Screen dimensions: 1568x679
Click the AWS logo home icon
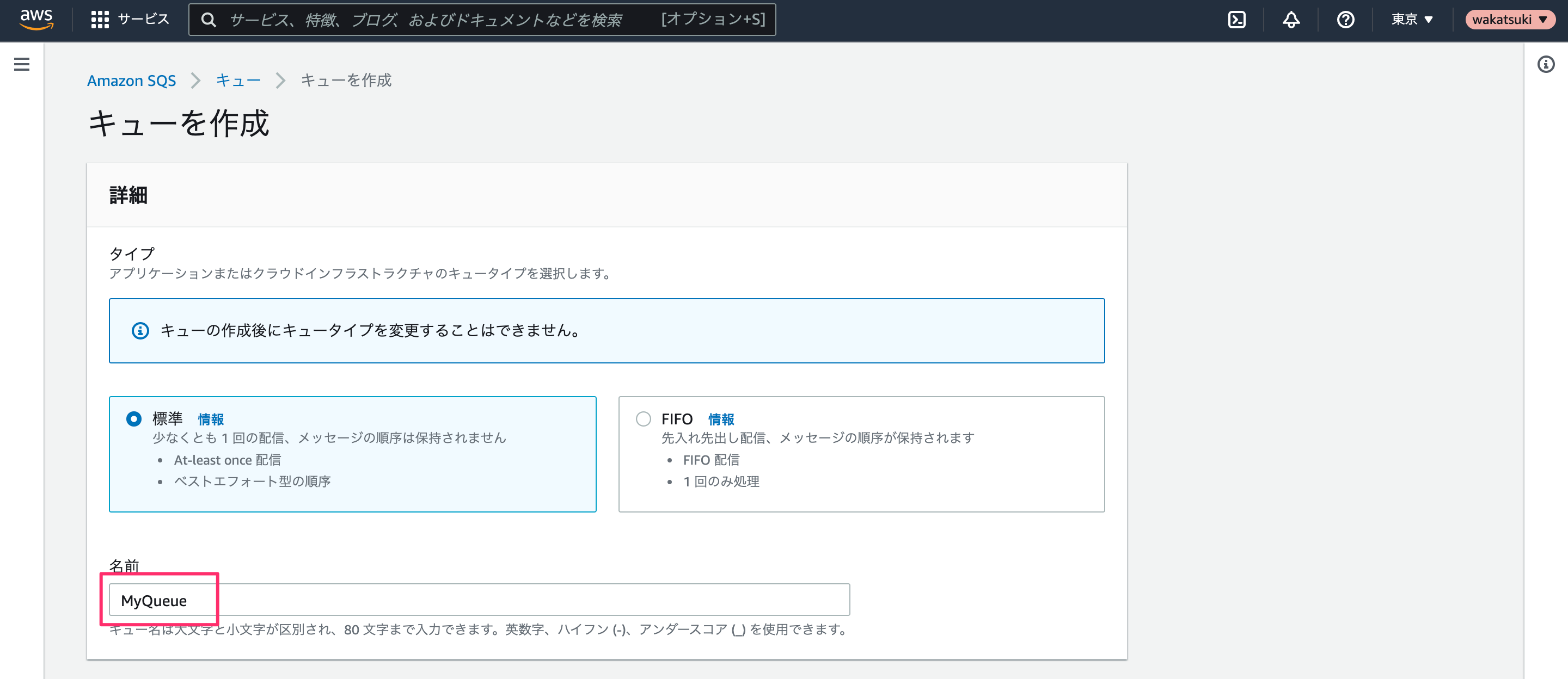[36, 20]
